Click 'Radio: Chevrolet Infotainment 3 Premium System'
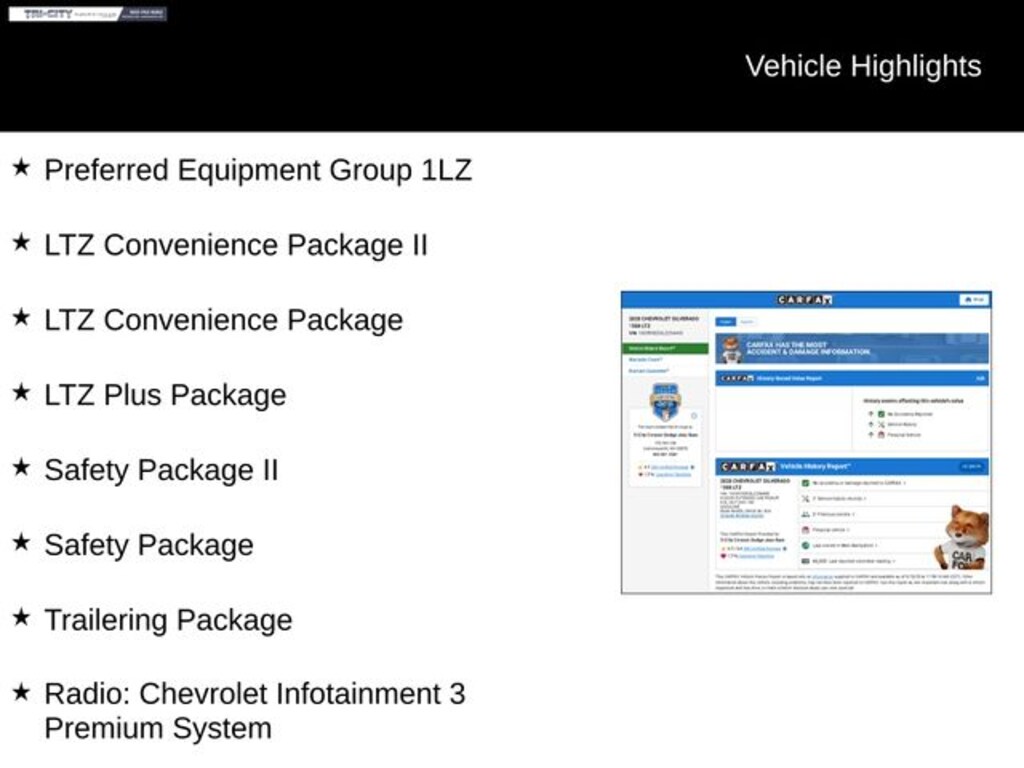Viewport: 1024px width, 768px height. pyautogui.click(x=255, y=711)
